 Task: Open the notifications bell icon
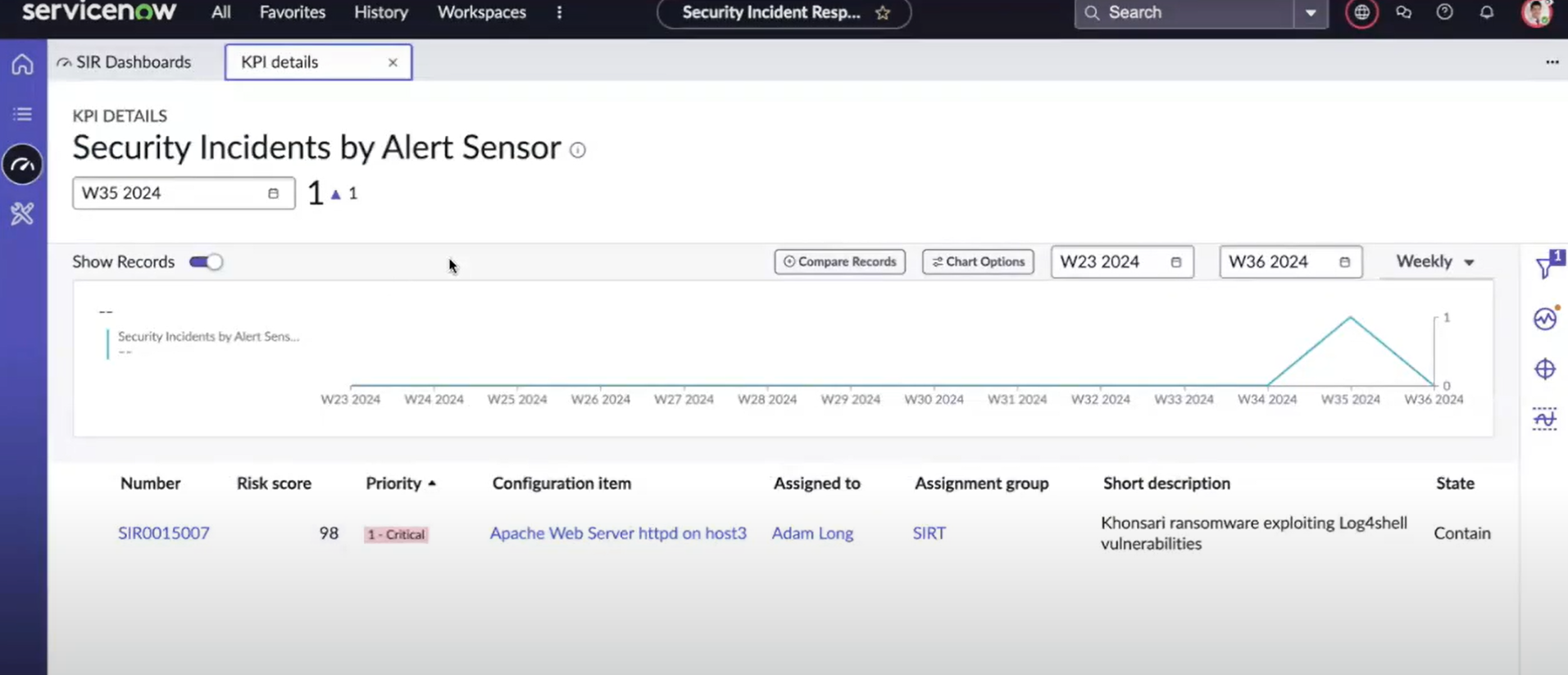(1487, 12)
